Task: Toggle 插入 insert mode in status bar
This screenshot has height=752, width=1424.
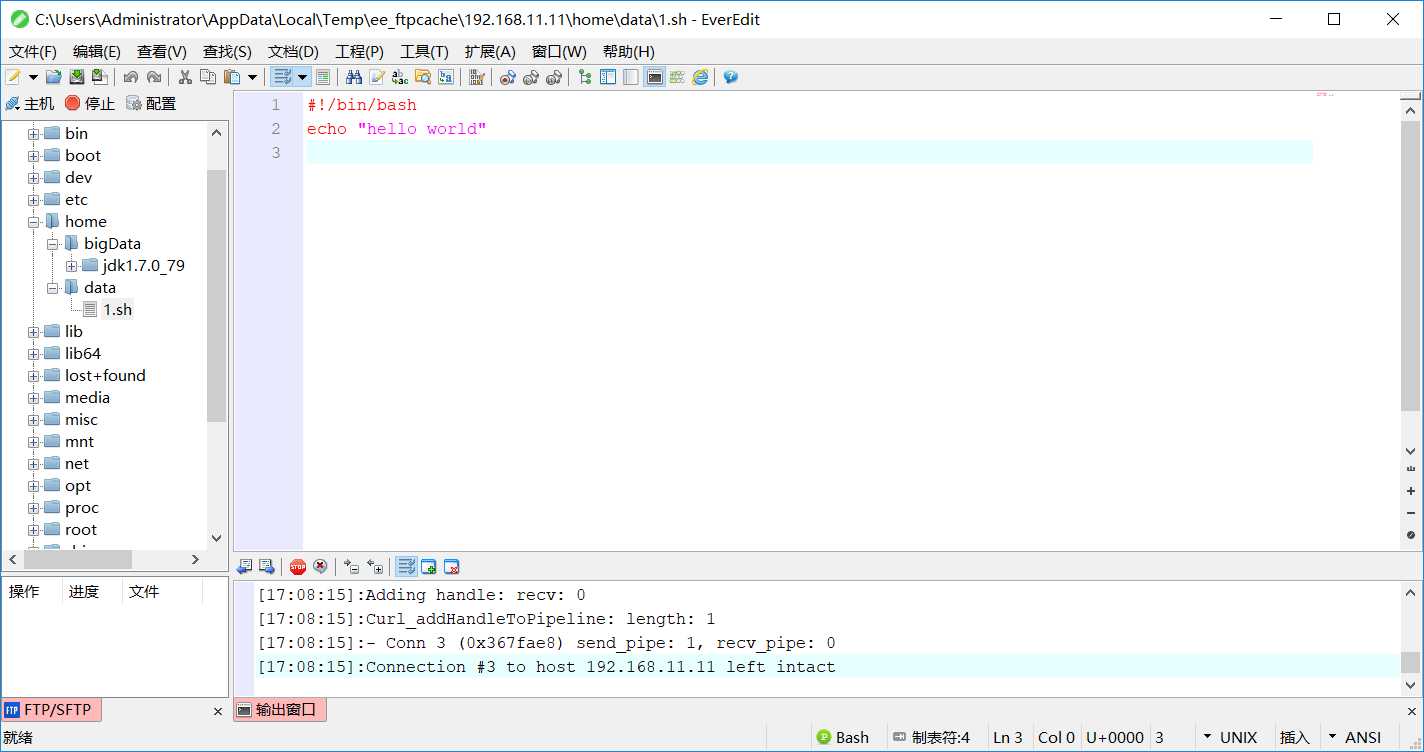Action: (x=1294, y=737)
